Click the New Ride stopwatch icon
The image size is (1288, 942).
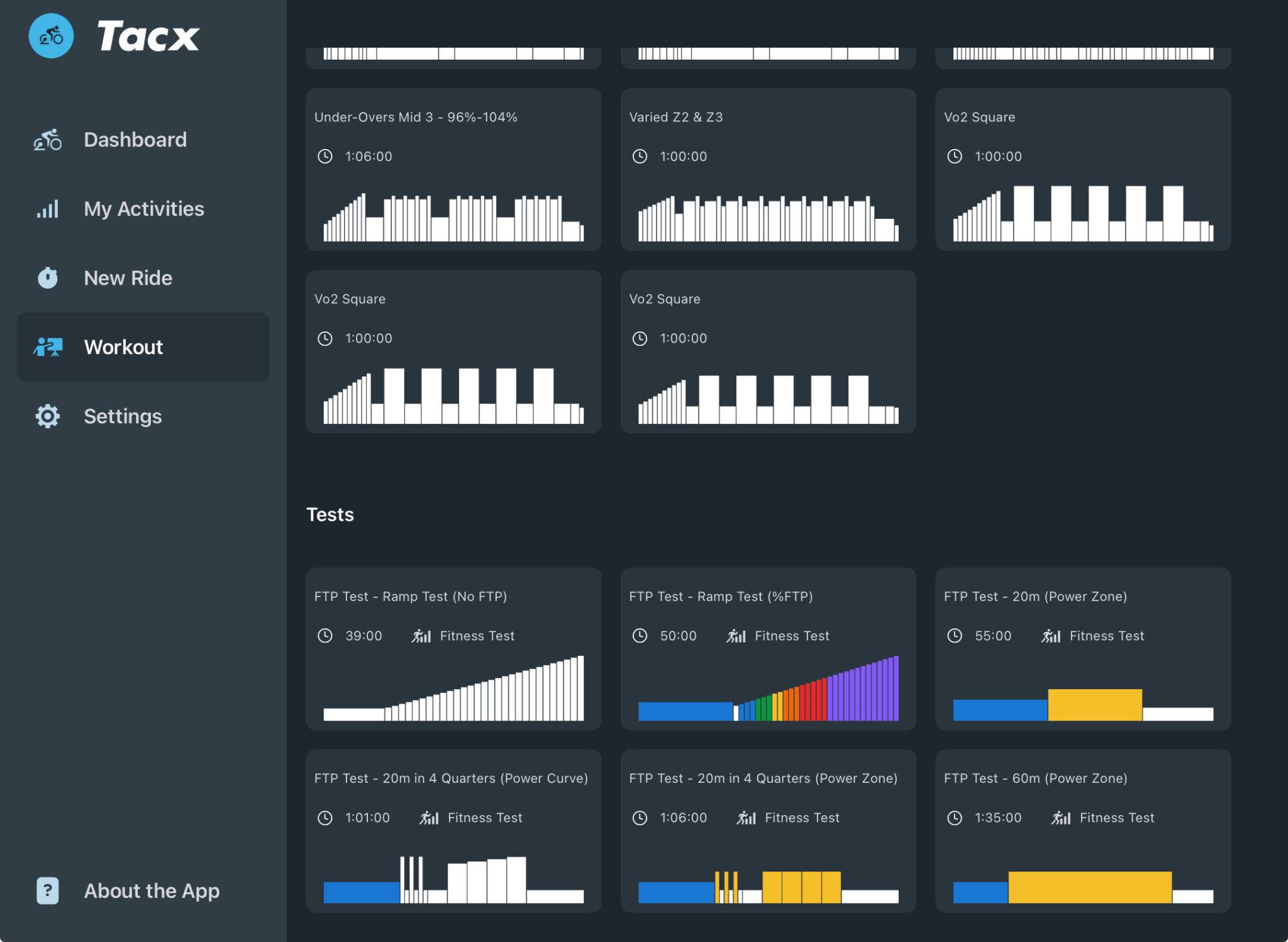coord(47,277)
